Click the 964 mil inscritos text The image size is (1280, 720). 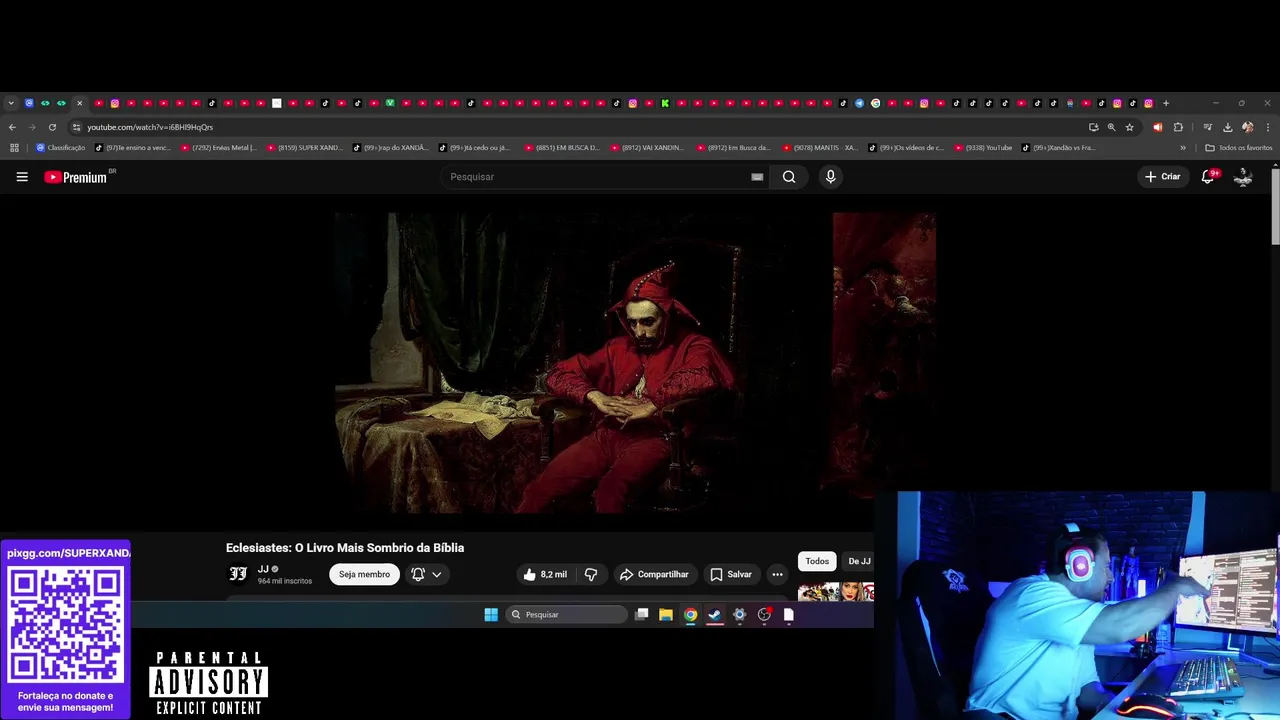point(285,581)
